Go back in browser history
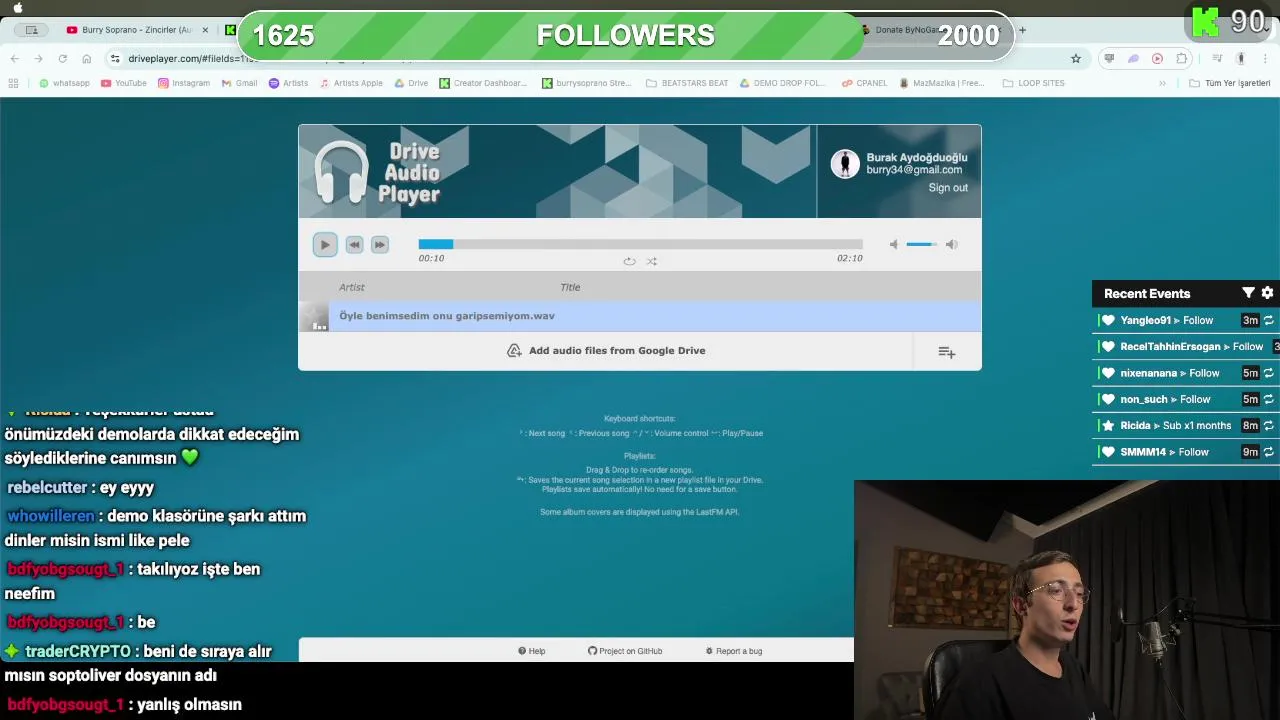The image size is (1280, 720). [x=15, y=59]
